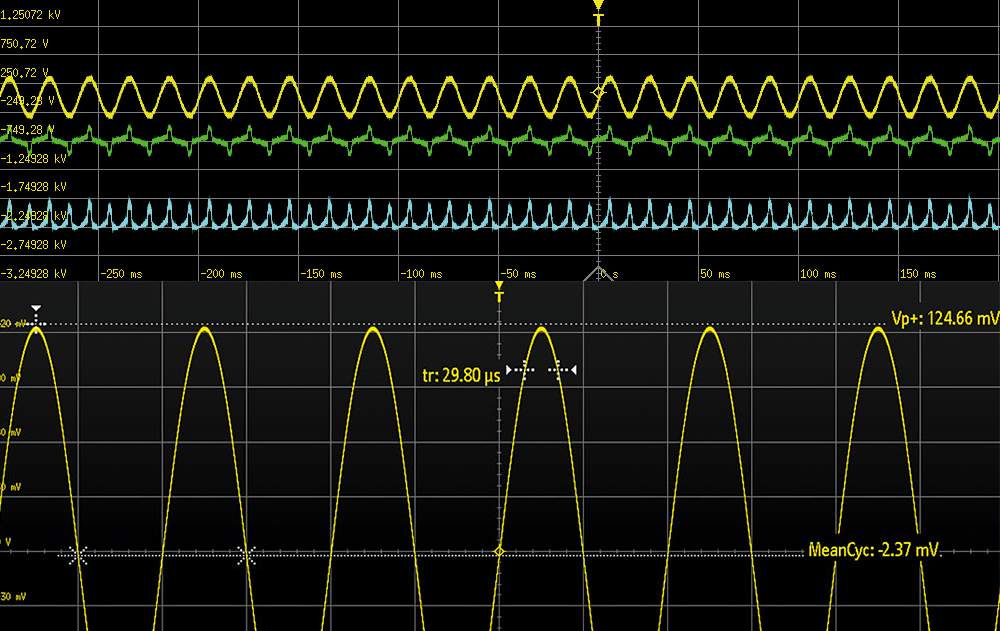Click right rise-time cursor arrow marker
This screenshot has width=1000, height=631.
[x=564, y=370]
